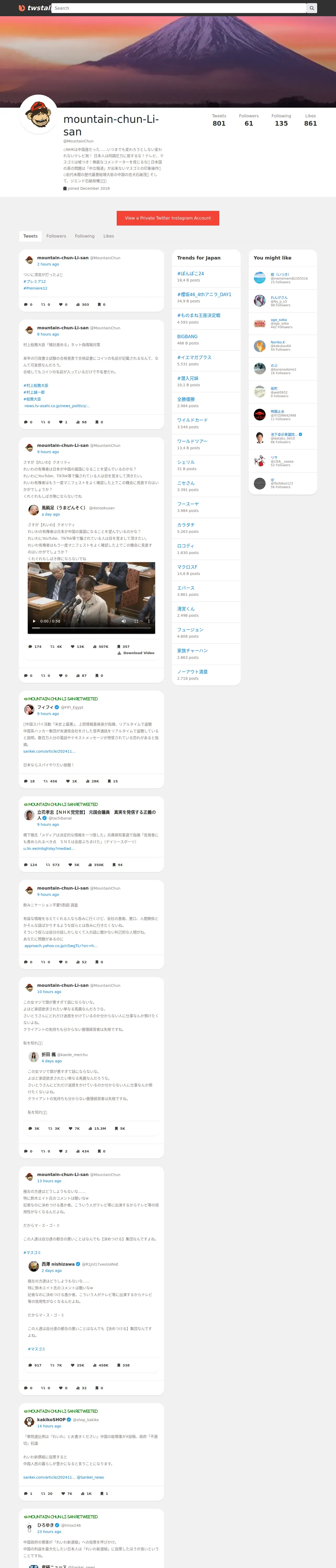Open approach.yahoo.co.jp link
Image resolution: width=336 pixels, height=1568 pixels.
60,946
